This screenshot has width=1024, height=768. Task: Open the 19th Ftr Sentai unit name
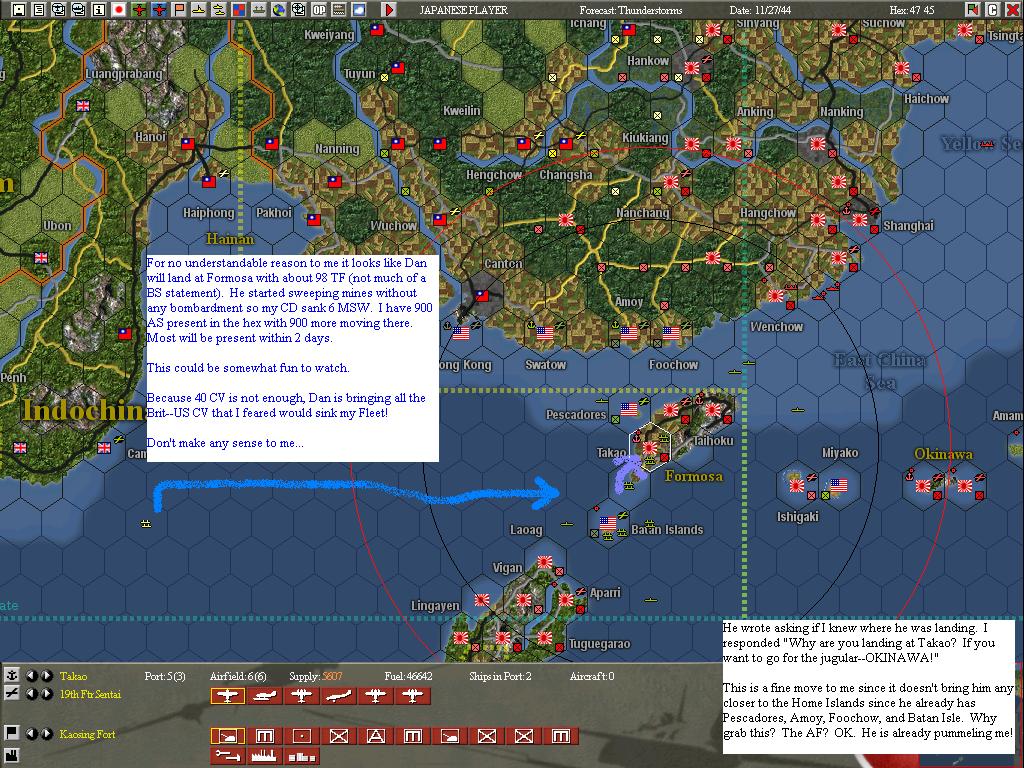[90, 694]
